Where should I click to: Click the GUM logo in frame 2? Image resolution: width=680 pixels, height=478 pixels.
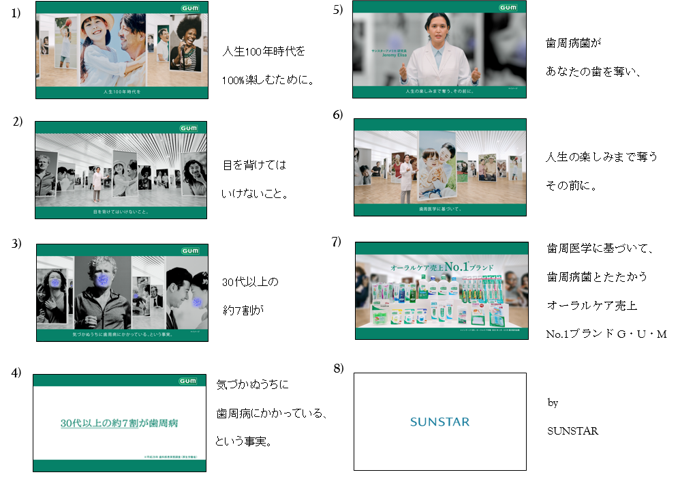tap(189, 128)
